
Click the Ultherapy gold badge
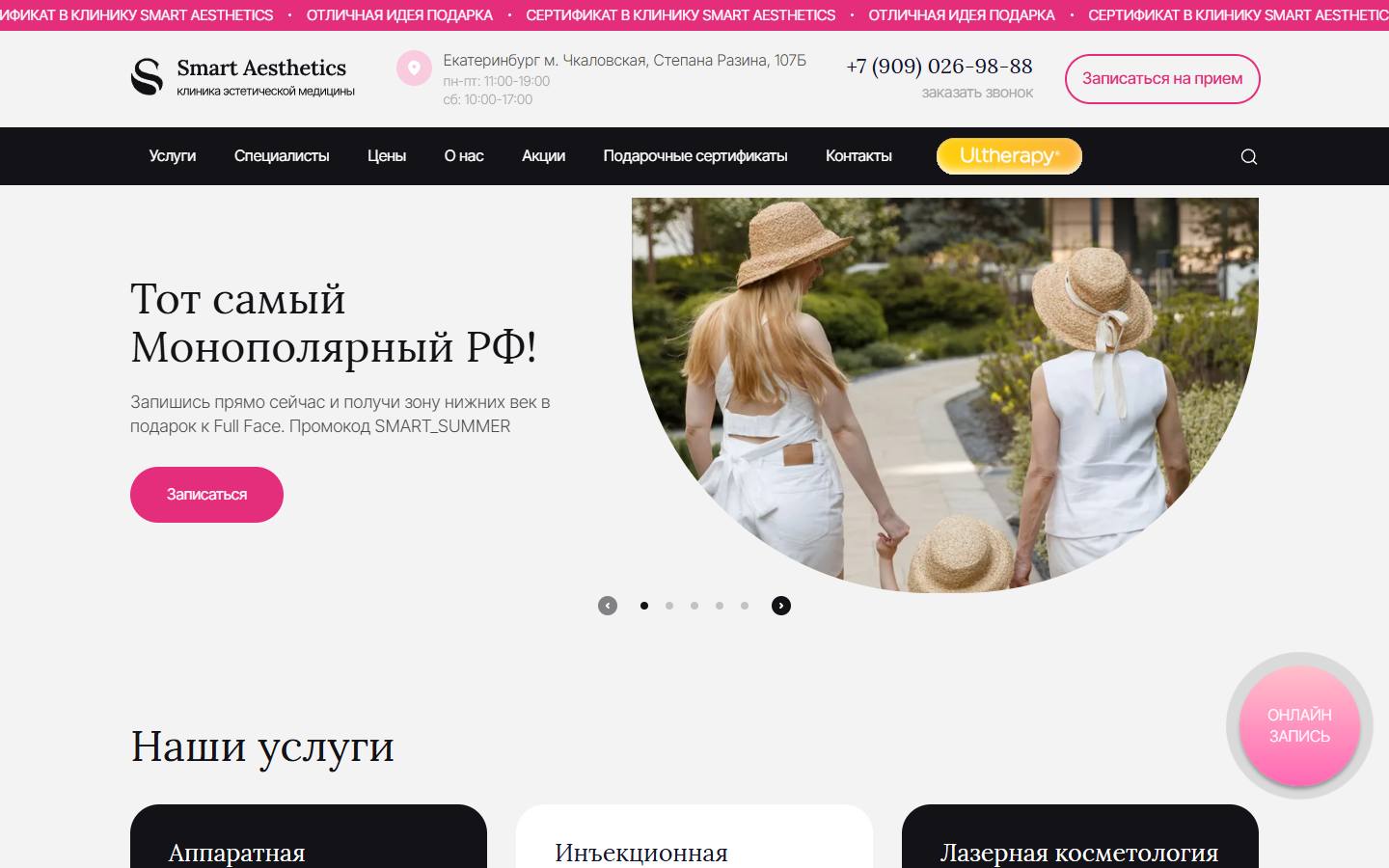pyautogui.click(x=1009, y=156)
